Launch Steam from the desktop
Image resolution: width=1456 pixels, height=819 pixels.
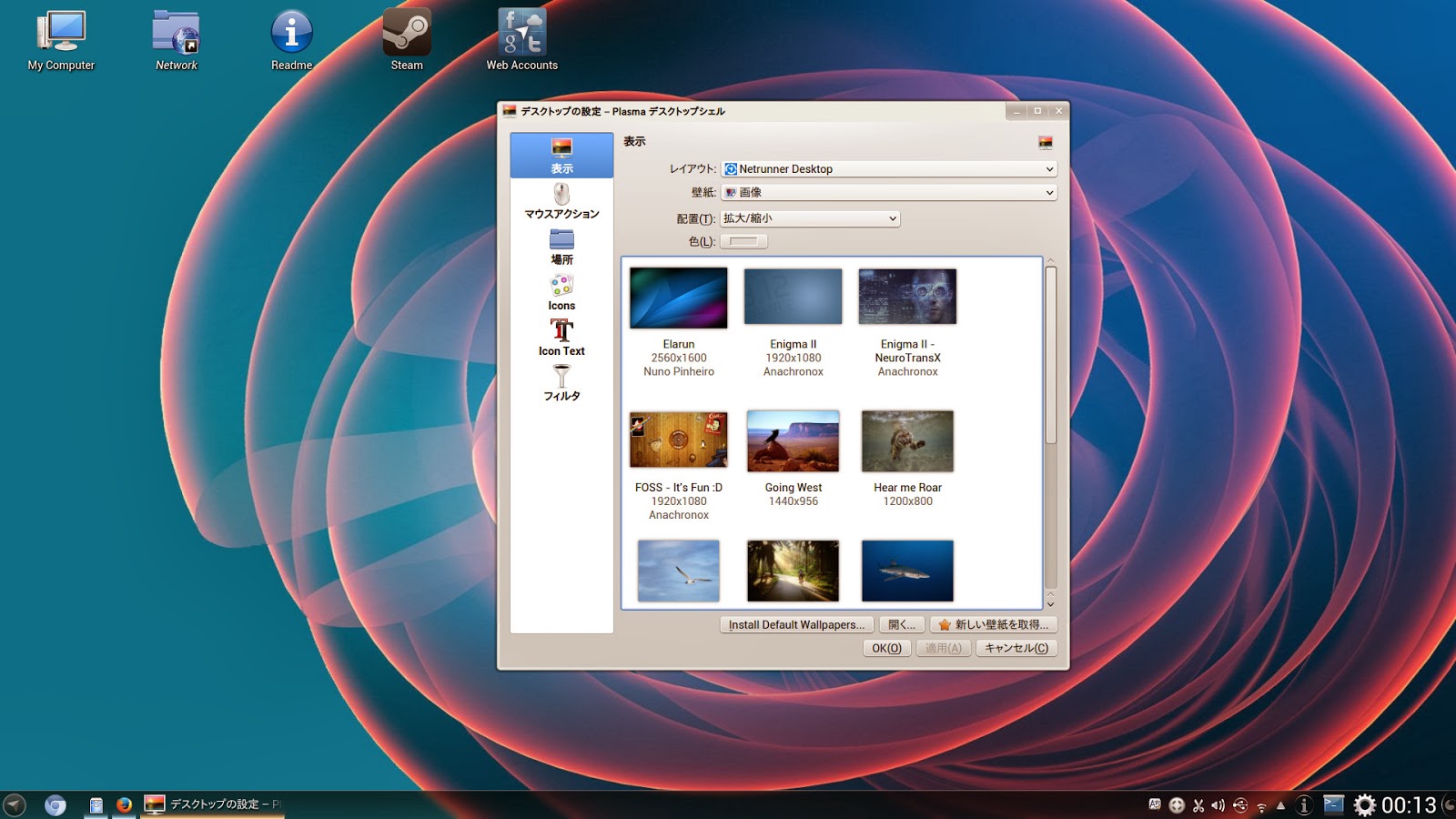click(x=406, y=30)
